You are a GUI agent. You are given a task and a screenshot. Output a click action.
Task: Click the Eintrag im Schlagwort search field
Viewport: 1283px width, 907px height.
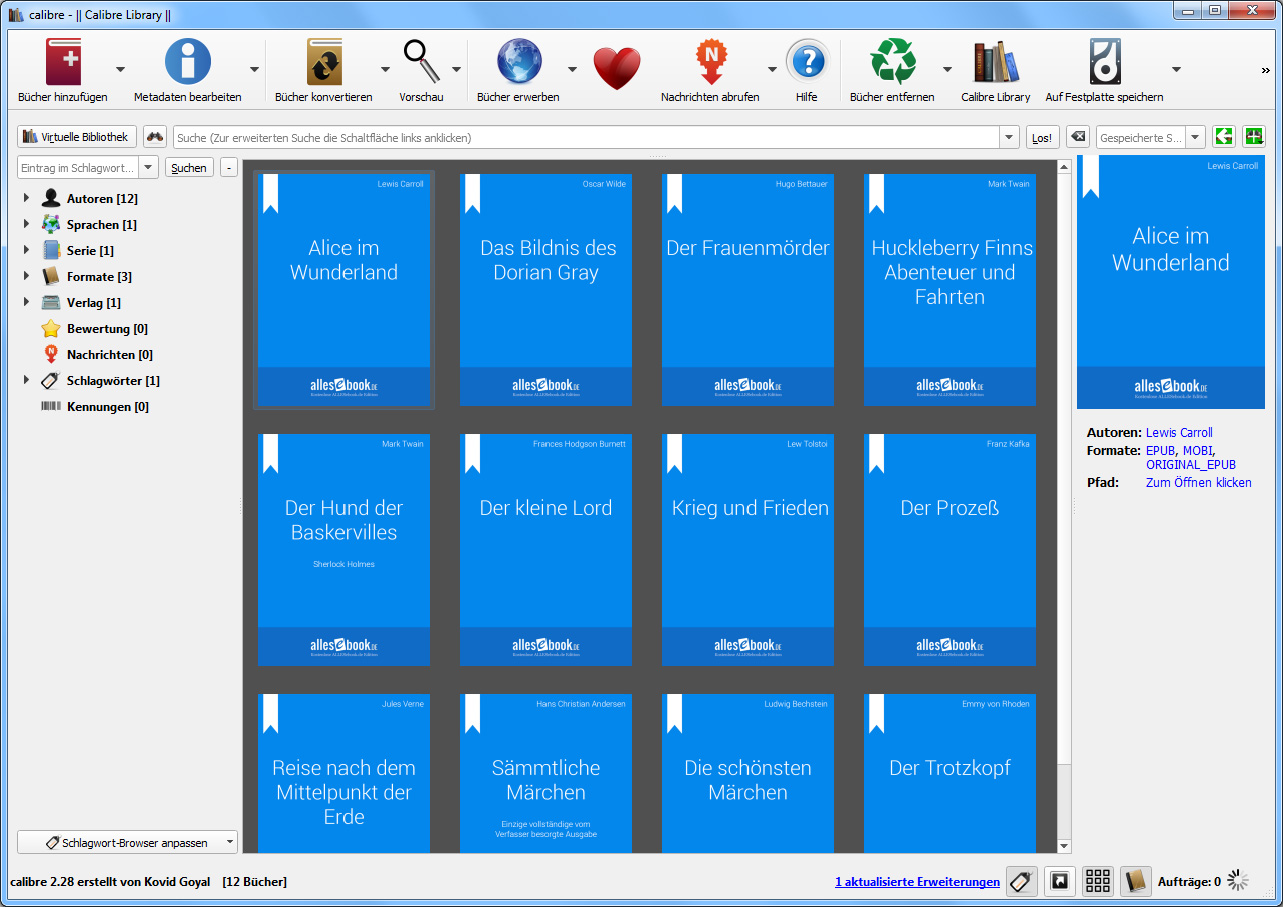point(79,168)
